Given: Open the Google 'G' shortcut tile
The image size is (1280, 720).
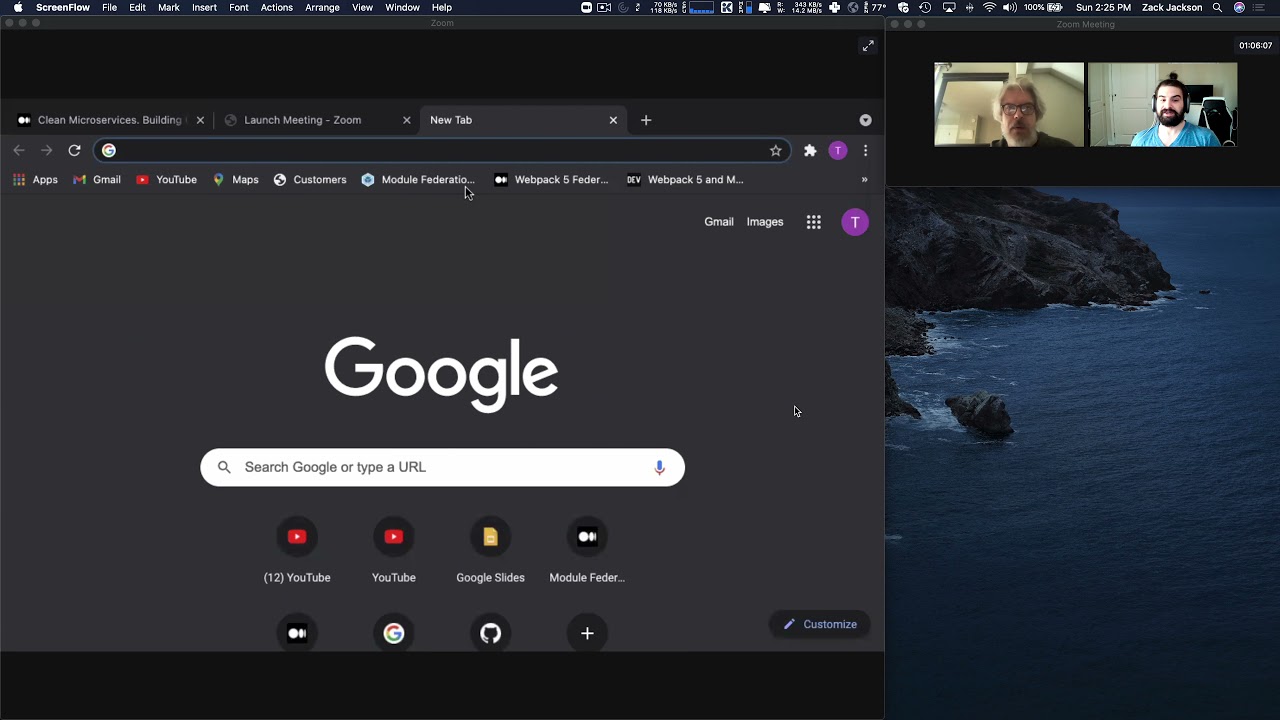Looking at the screenshot, I should point(394,633).
